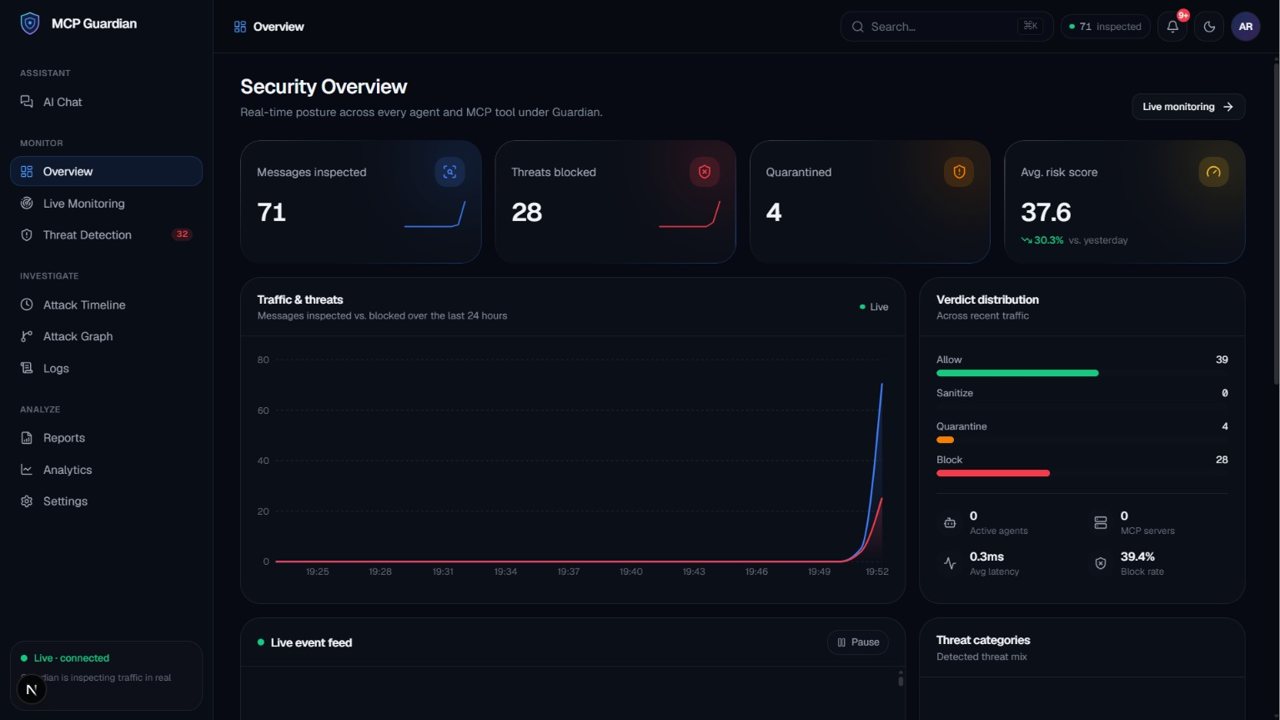Viewport: 1280px width, 720px height.
Task: Open AI Chat in sidebar
Action: coord(106,102)
